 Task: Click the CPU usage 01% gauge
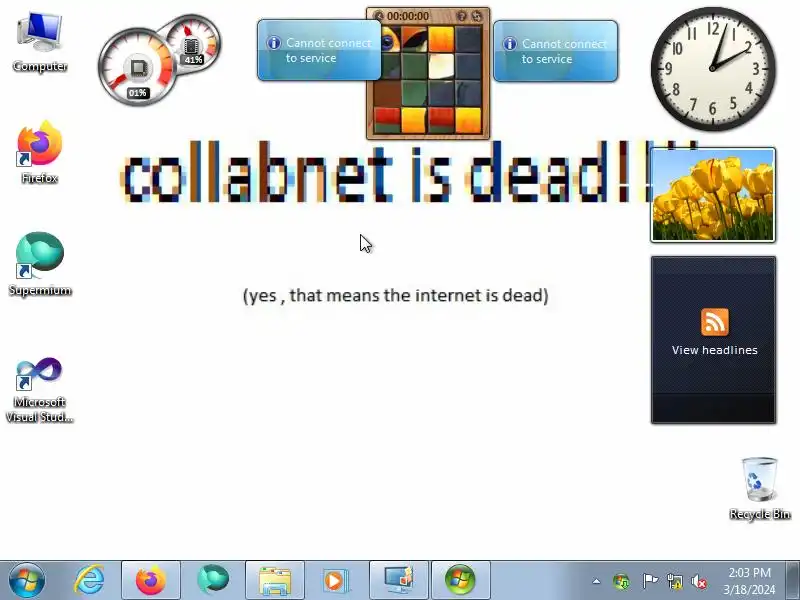coord(136,67)
